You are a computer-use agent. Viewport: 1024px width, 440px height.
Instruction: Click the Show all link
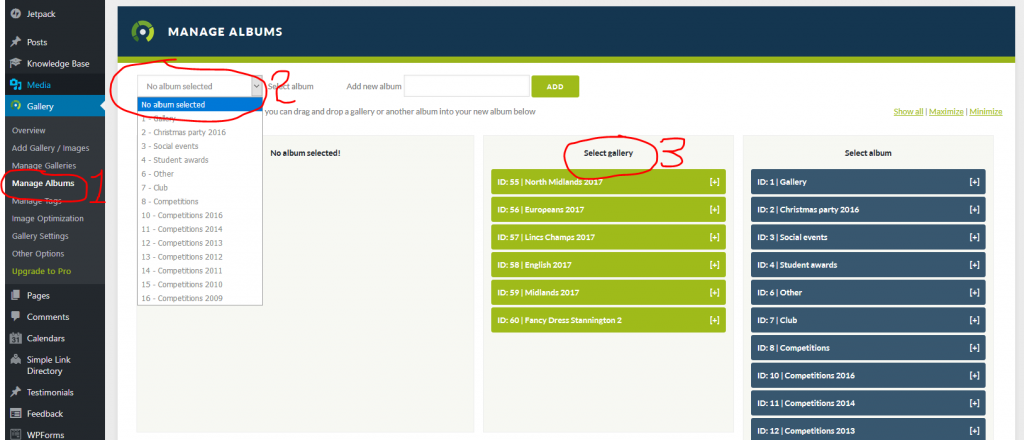pyautogui.click(x=908, y=112)
